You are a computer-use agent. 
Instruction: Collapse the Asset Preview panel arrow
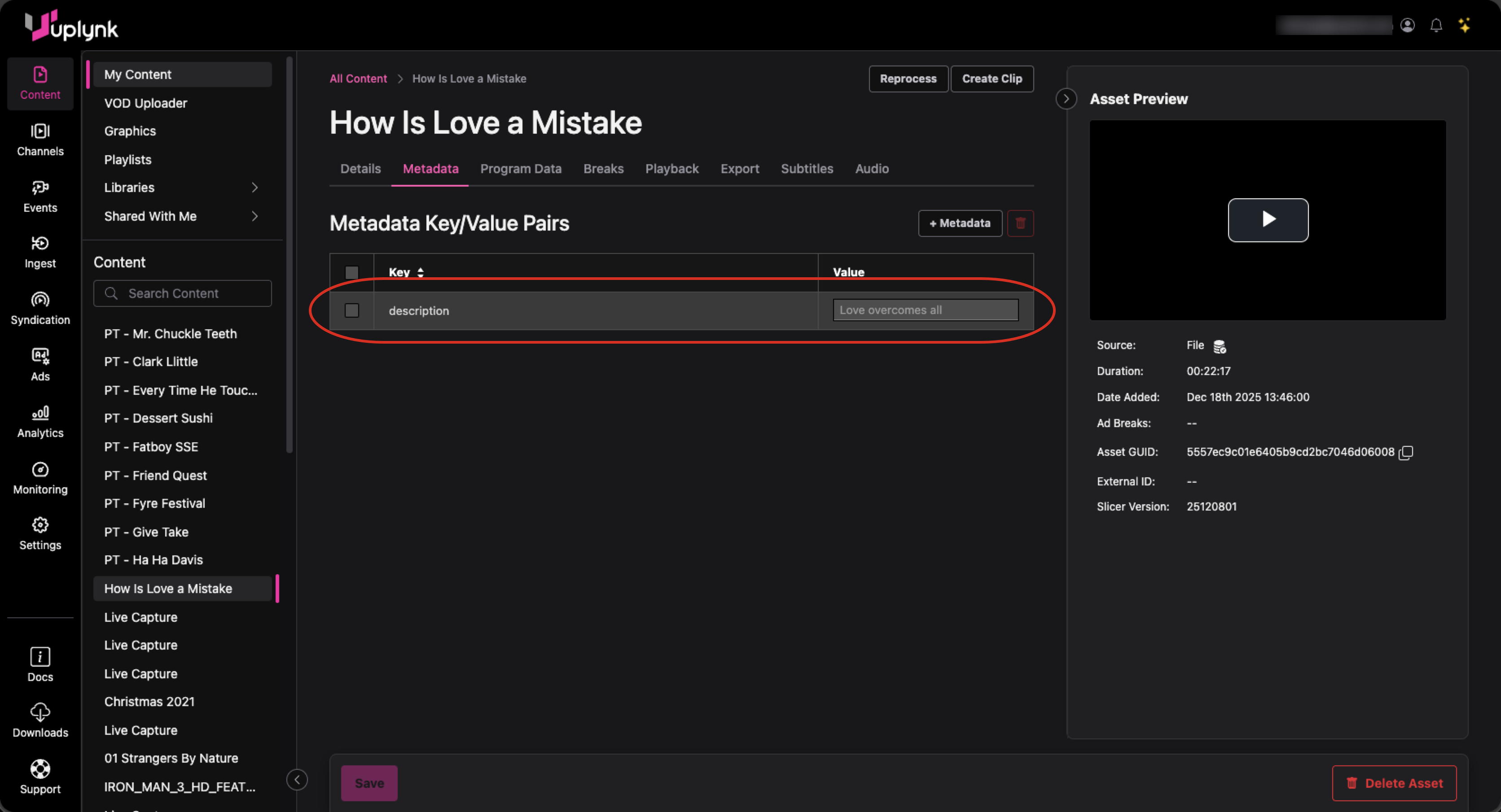point(1066,99)
